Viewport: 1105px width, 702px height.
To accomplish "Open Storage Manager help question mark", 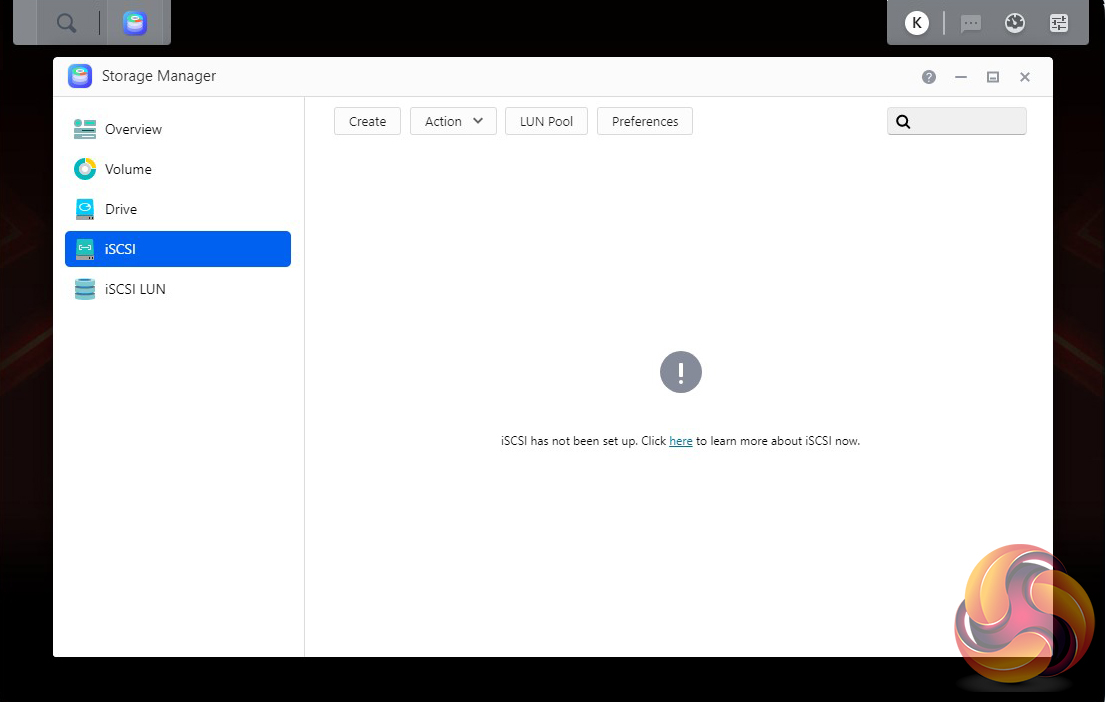I will tap(928, 77).
